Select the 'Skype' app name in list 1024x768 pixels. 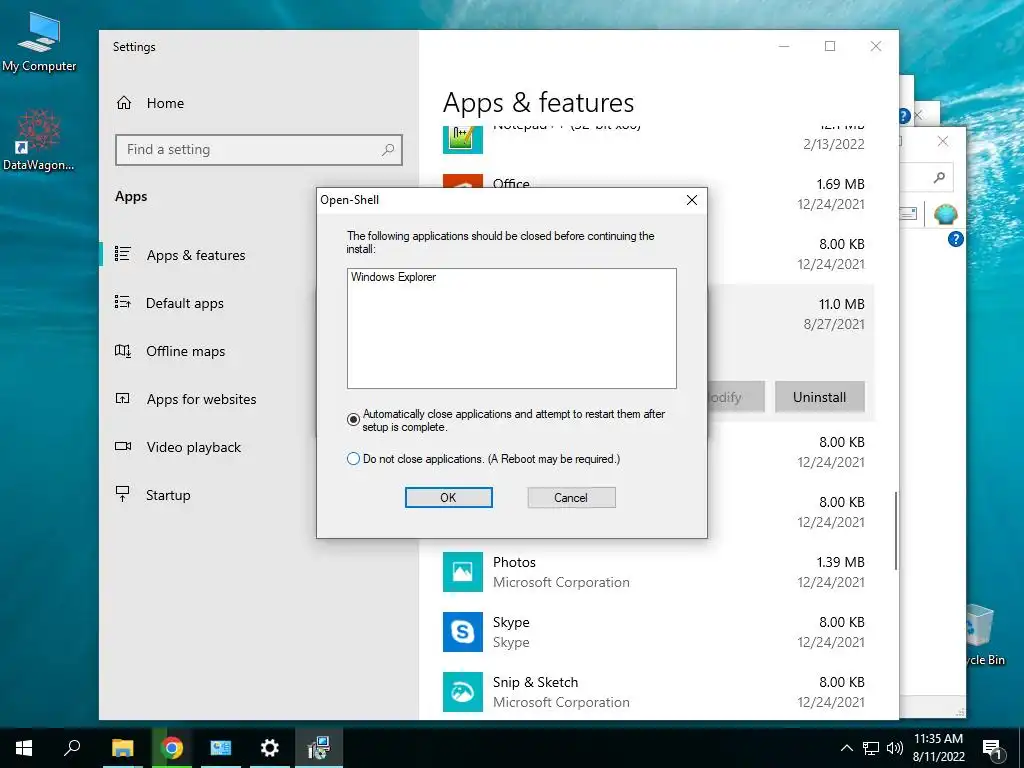[511, 622]
